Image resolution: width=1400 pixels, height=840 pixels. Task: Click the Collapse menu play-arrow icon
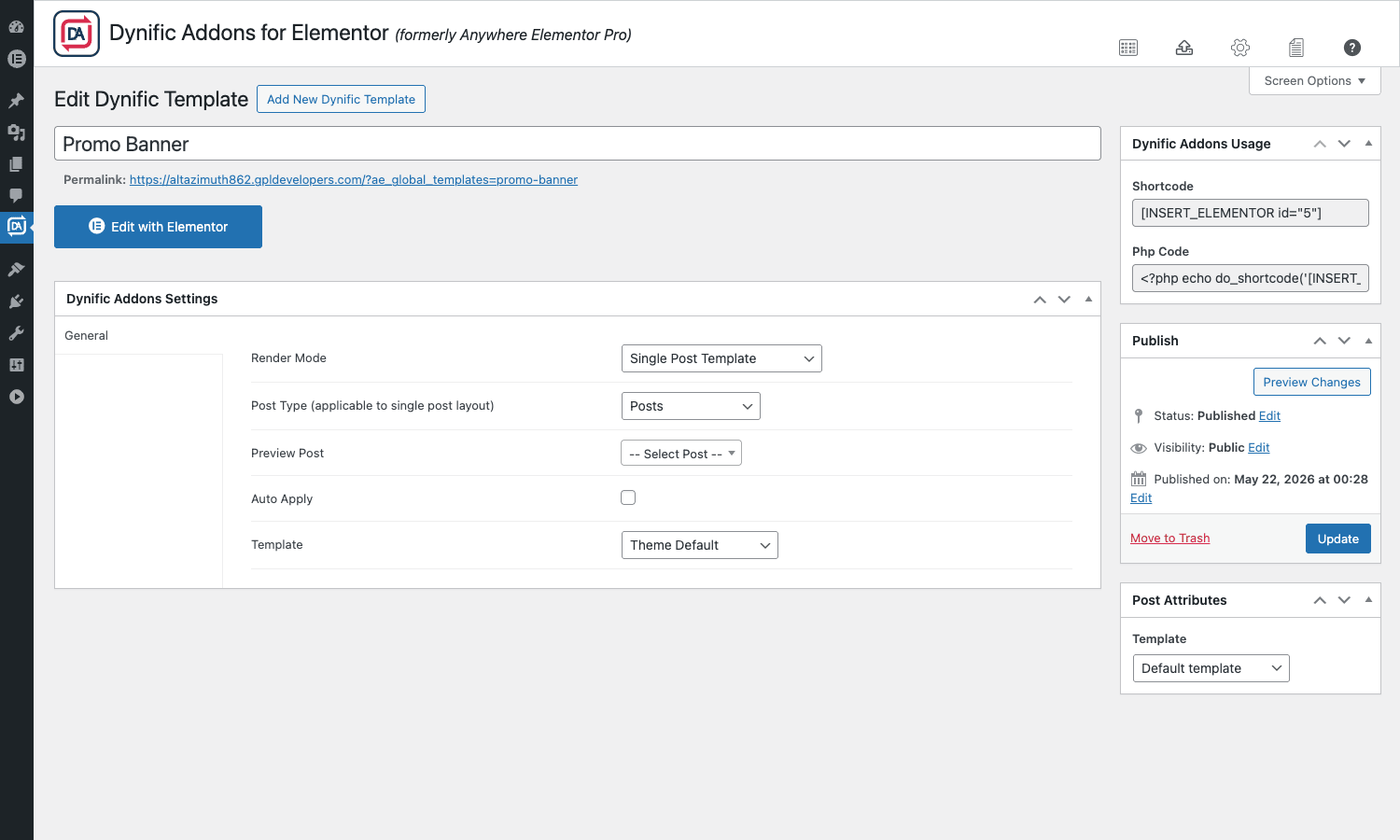point(16,397)
